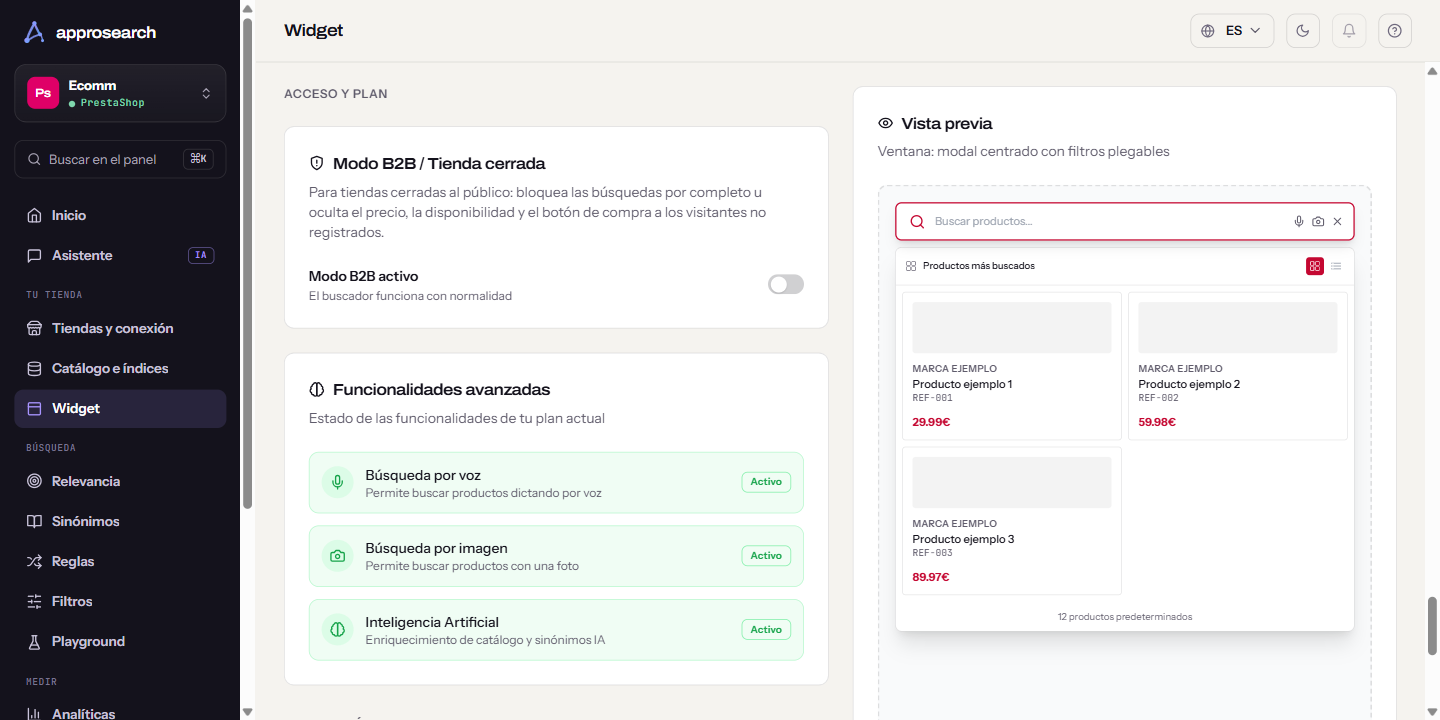
Task: Open notifications bell
Action: click(1349, 31)
